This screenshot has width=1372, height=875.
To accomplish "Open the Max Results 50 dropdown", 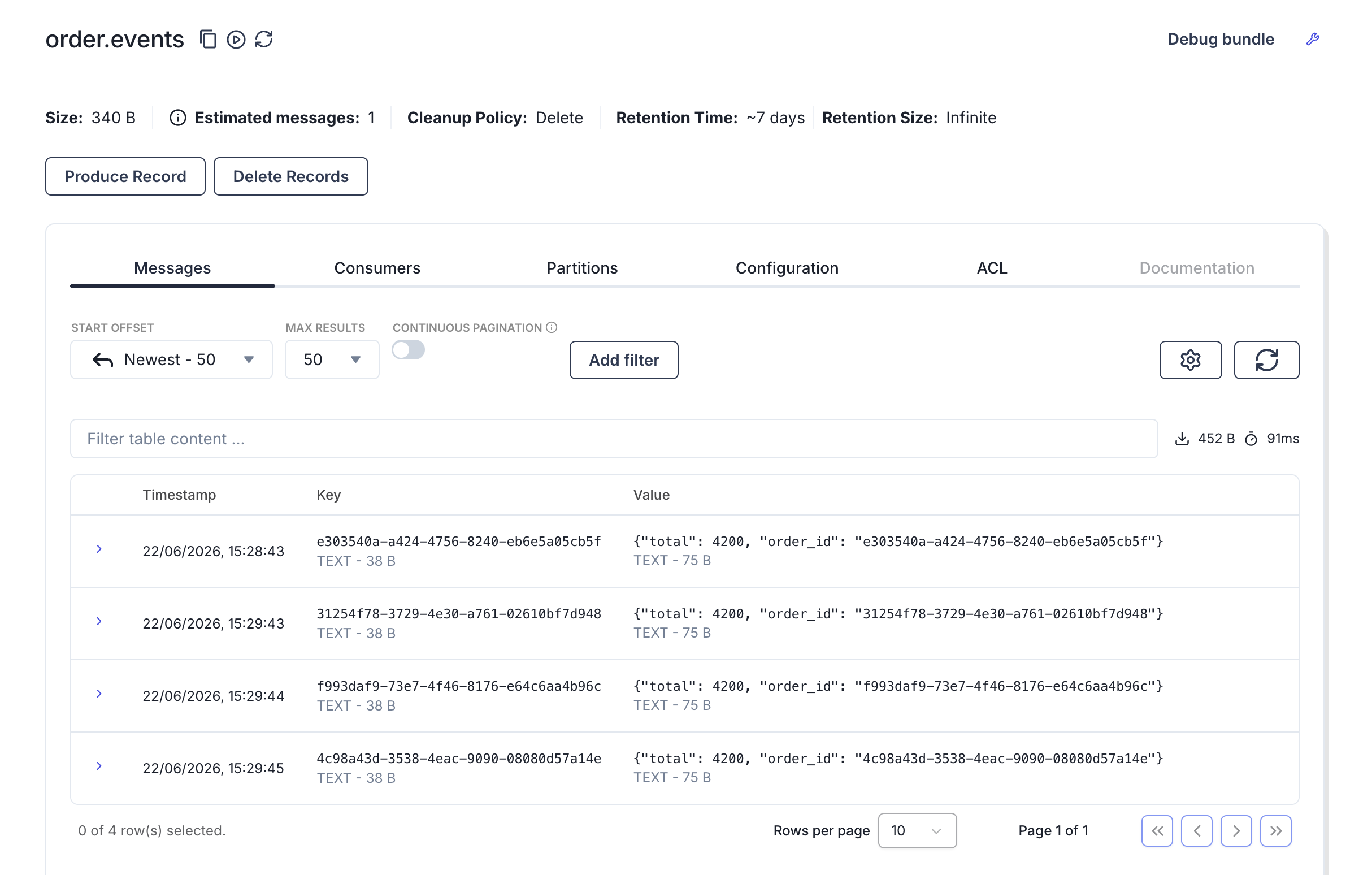I will [x=332, y=359].
